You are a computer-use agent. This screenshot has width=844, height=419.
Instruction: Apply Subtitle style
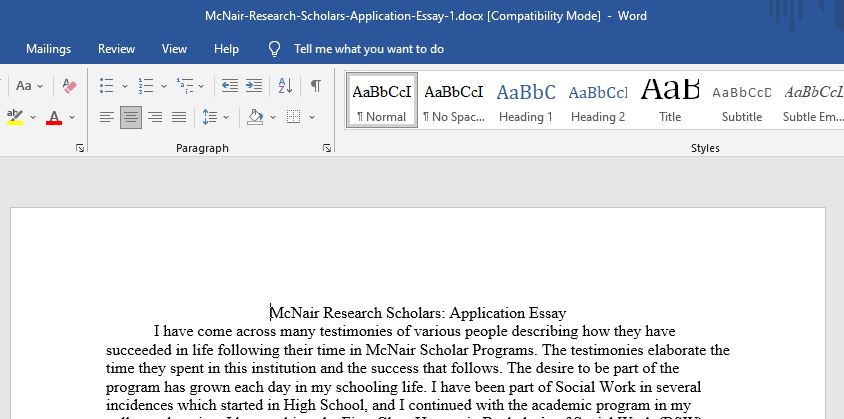pos(742,101)
